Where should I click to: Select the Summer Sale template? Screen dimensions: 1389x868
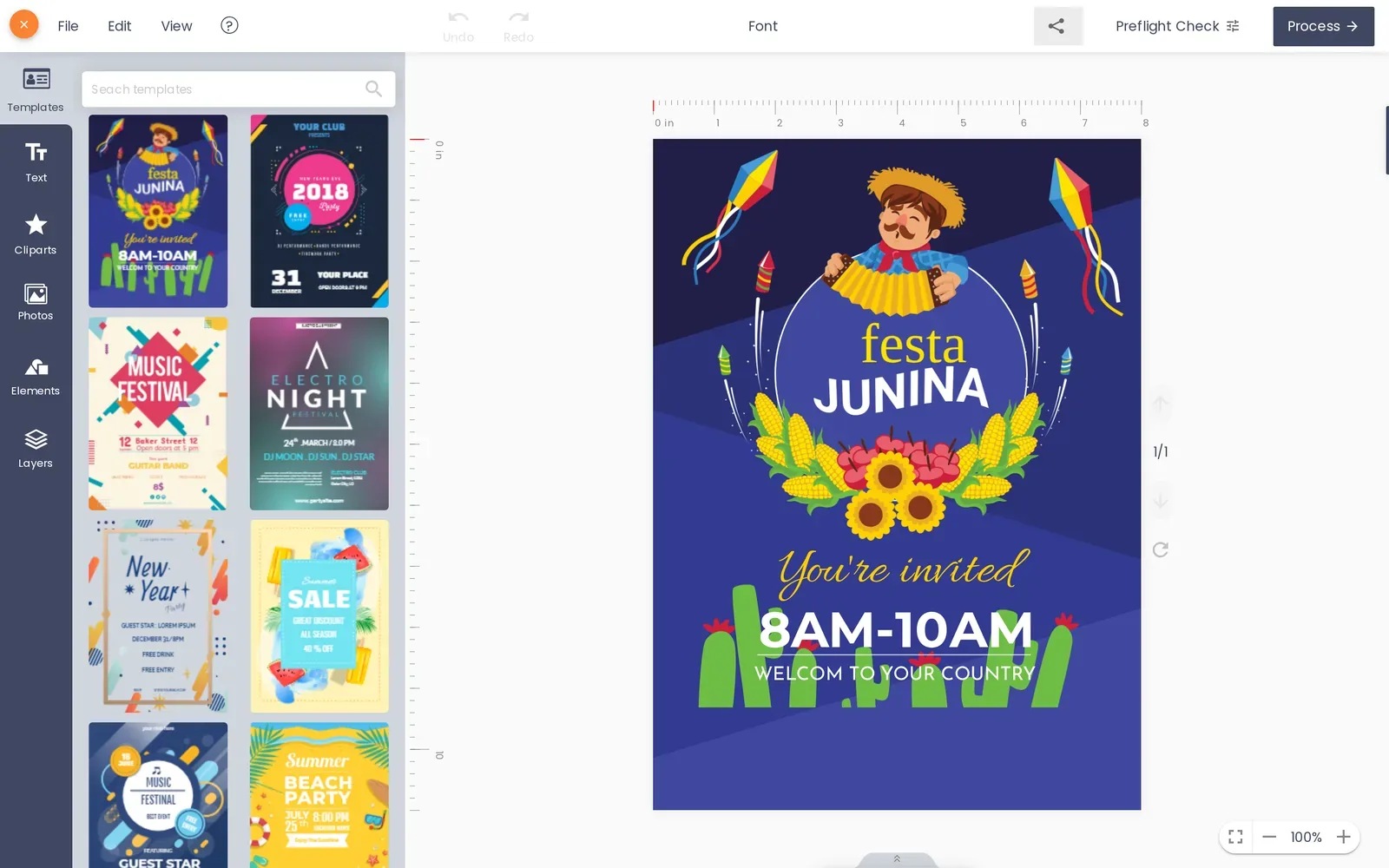pos(319,616)
